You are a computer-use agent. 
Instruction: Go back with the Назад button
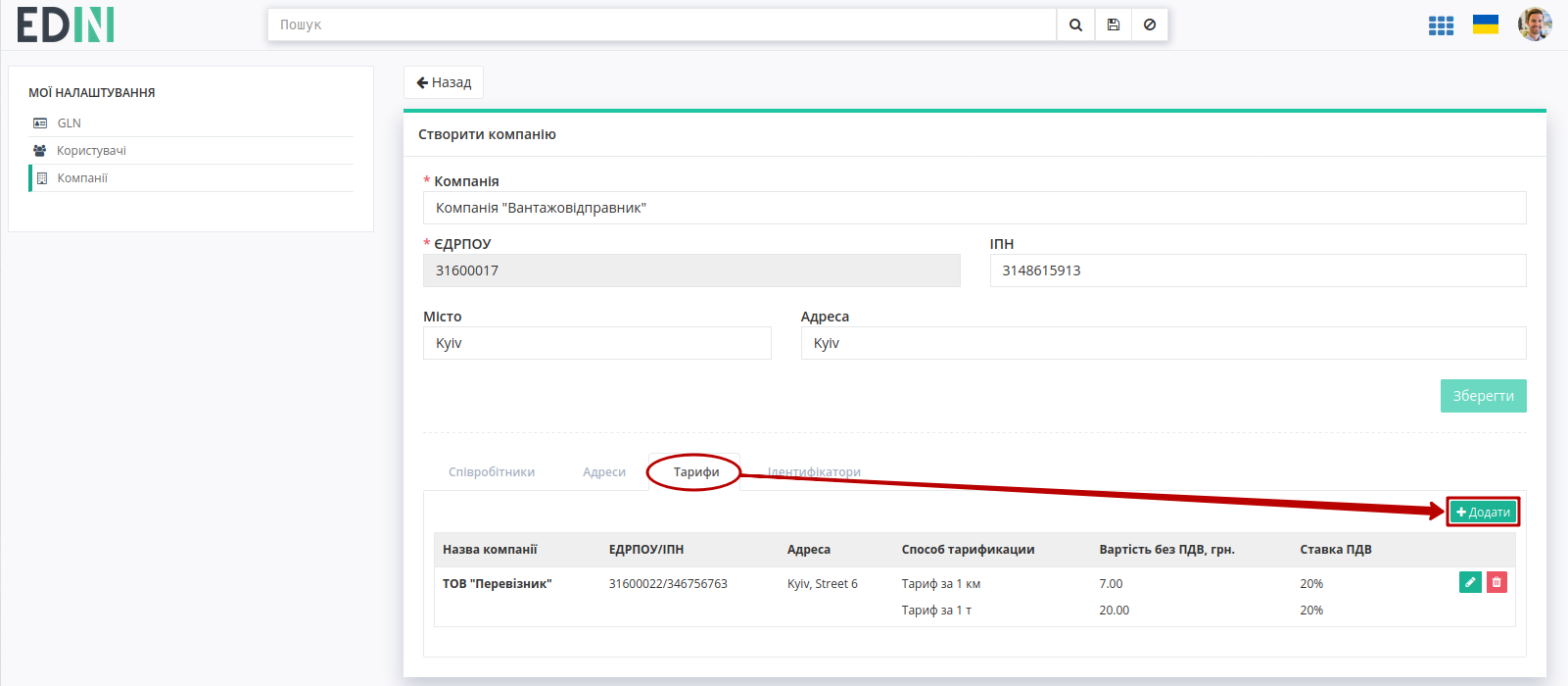click(x=444, y=82)
